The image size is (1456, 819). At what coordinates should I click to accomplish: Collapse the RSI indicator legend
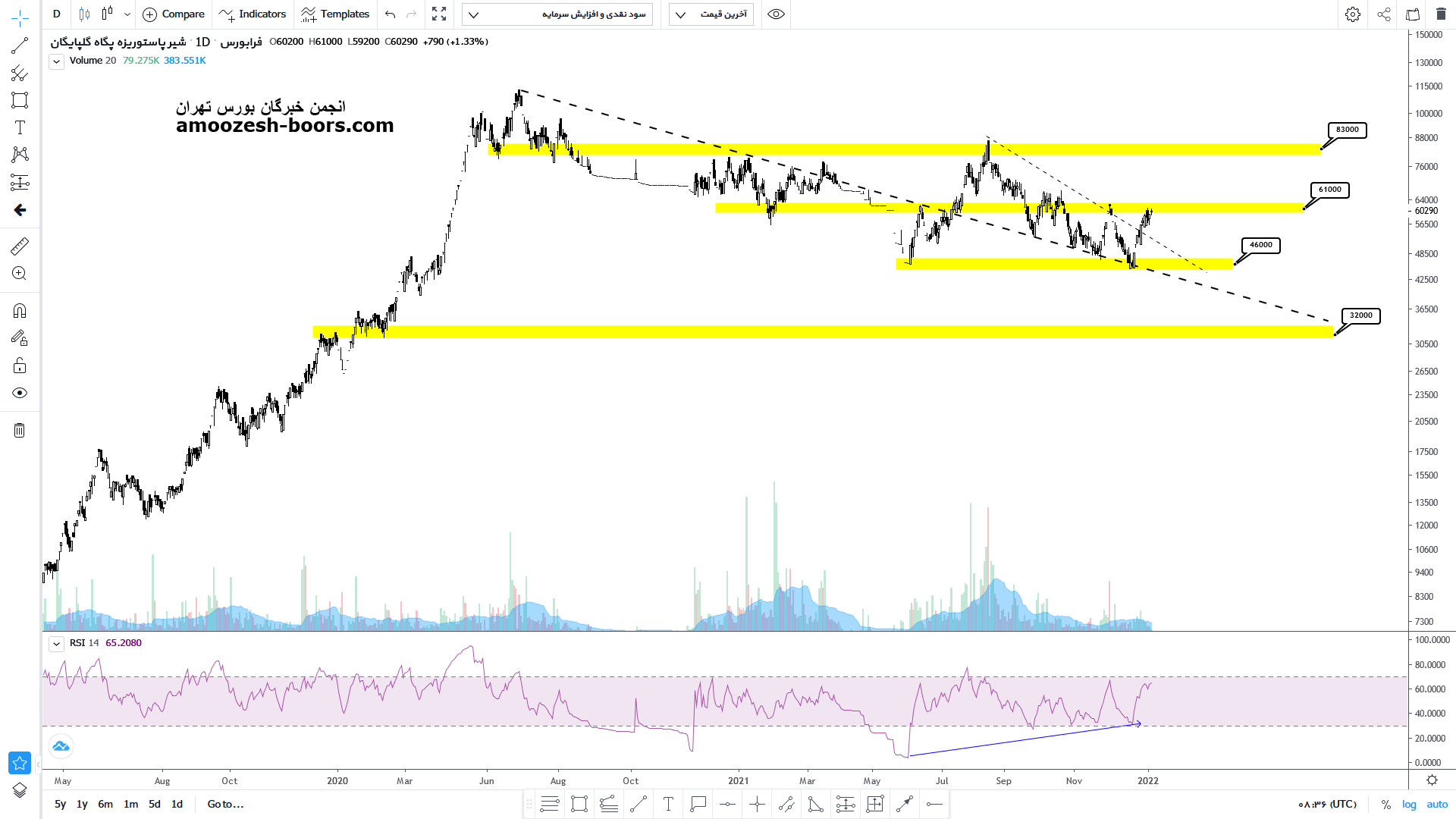click(57, 644)
